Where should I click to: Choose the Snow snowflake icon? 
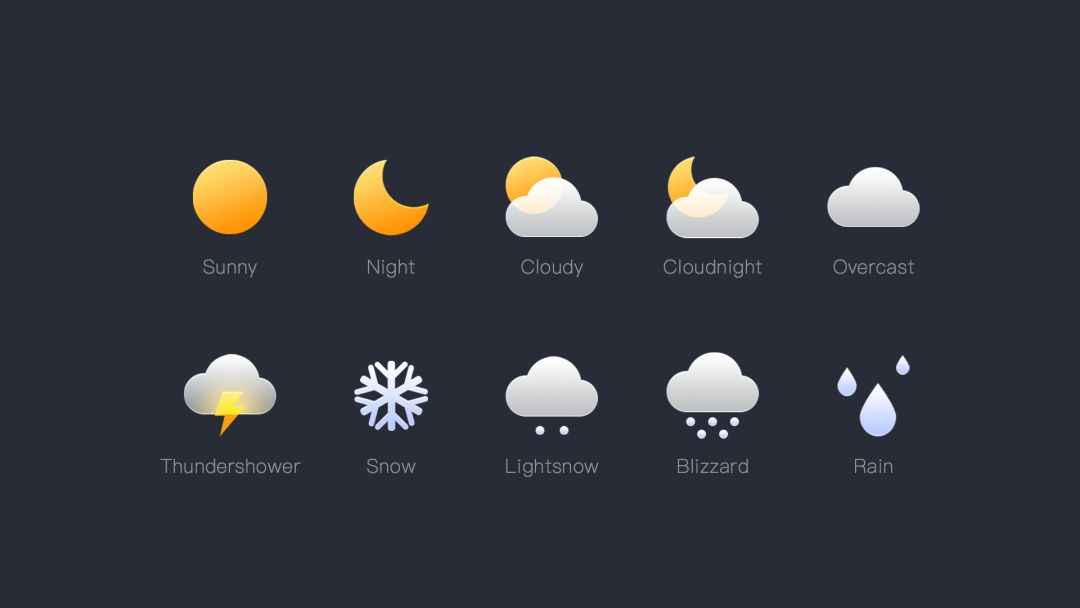click(x=391, y=395)
